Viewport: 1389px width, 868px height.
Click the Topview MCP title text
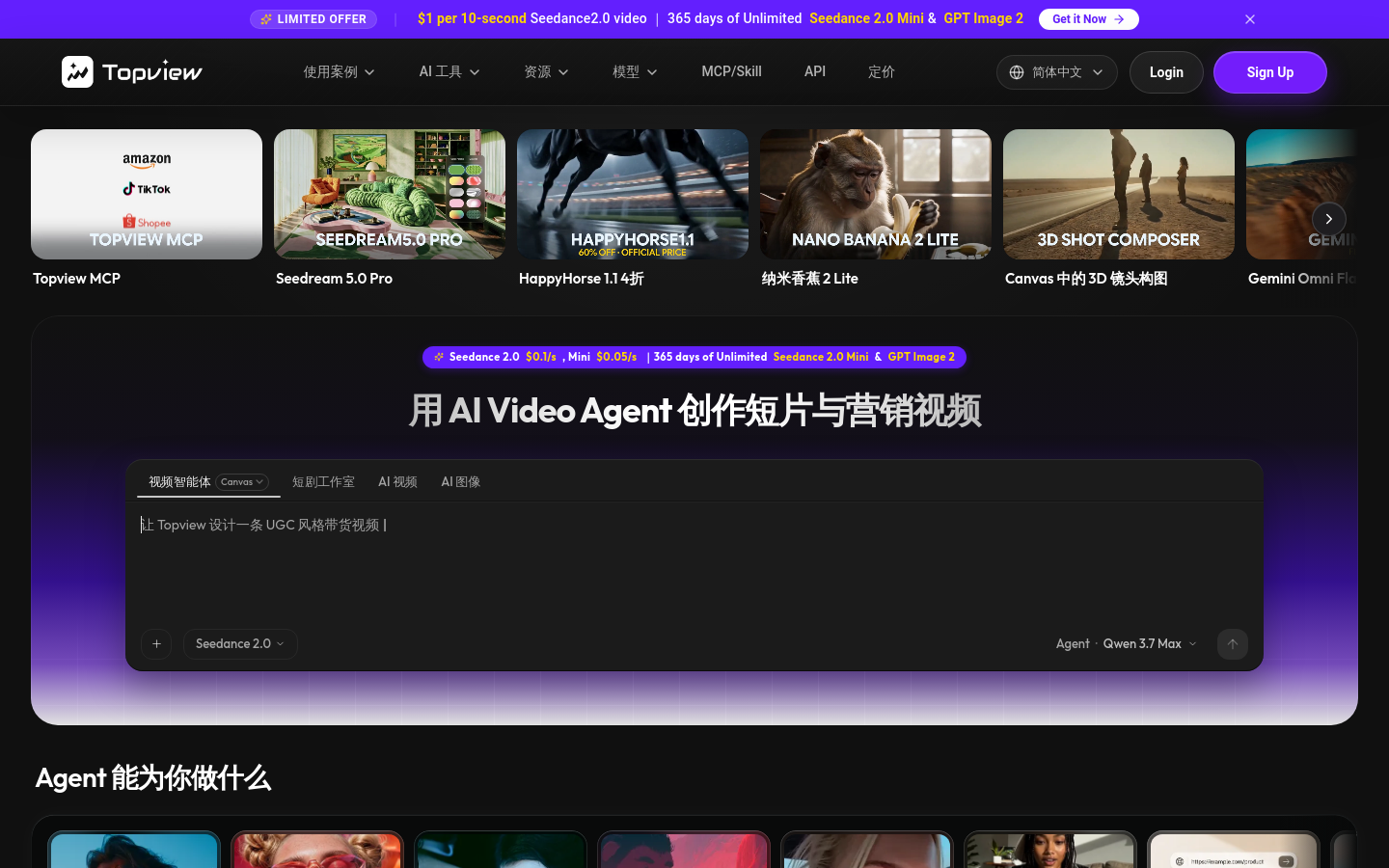[x=76, y=279]
